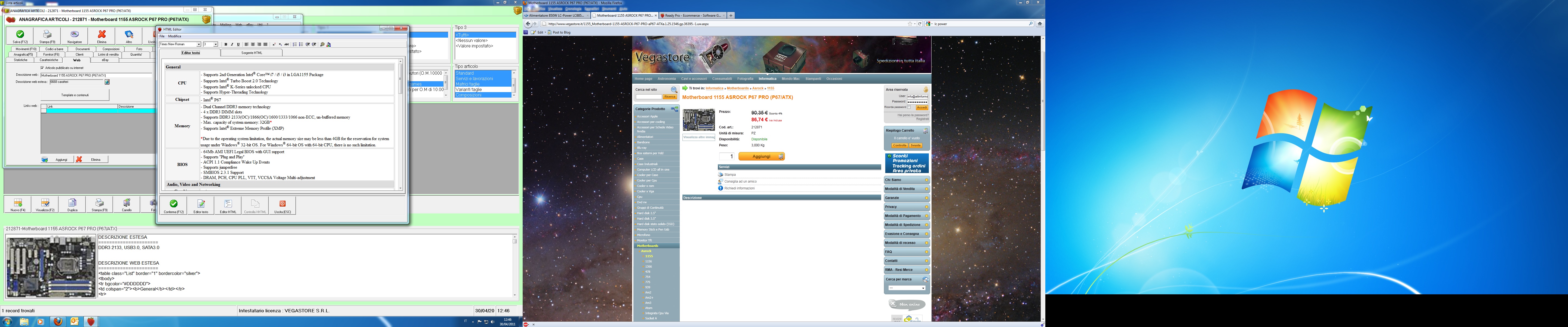Click quantity field next to Aggiungi on Vegastore
The width and height of the screenshot is (1568, 327).
(727, 156)
